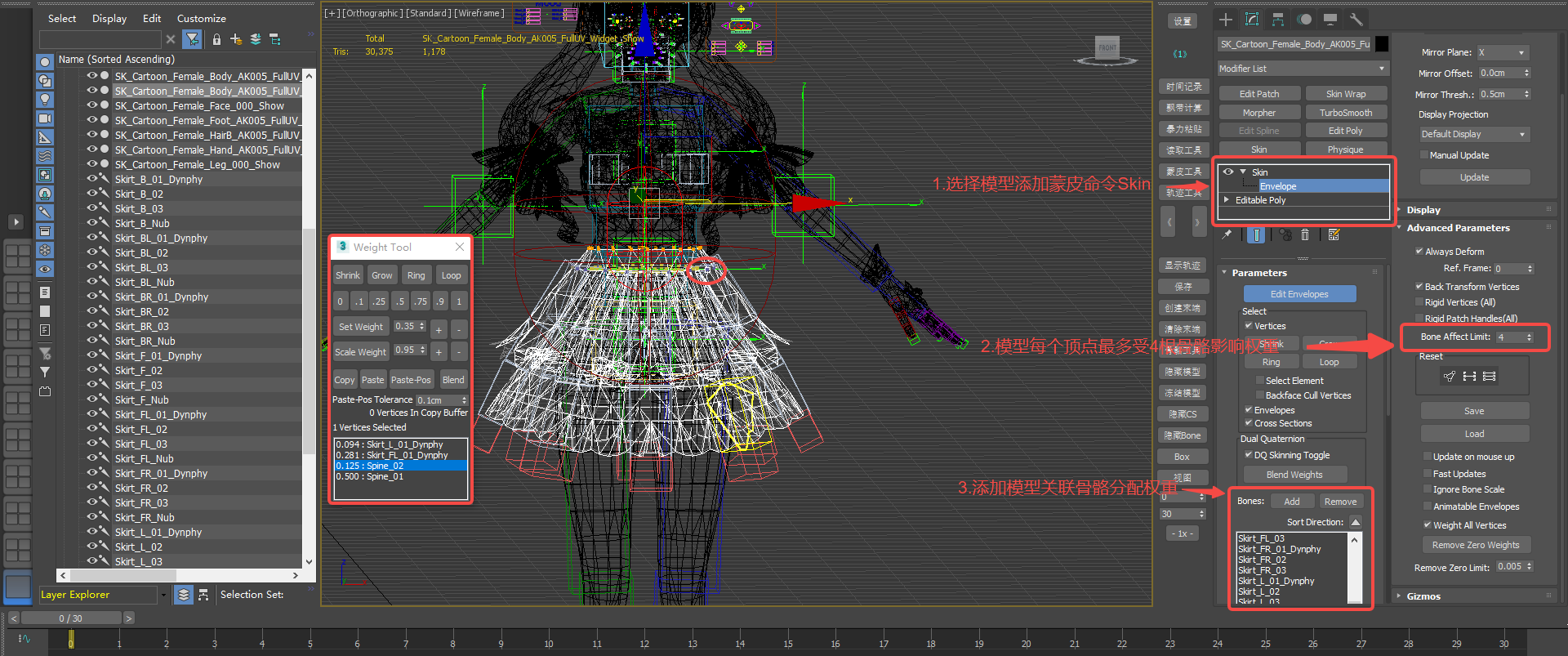Open the Display menu in Scene Explorer
1568x656 pixels.
(109, 18)
